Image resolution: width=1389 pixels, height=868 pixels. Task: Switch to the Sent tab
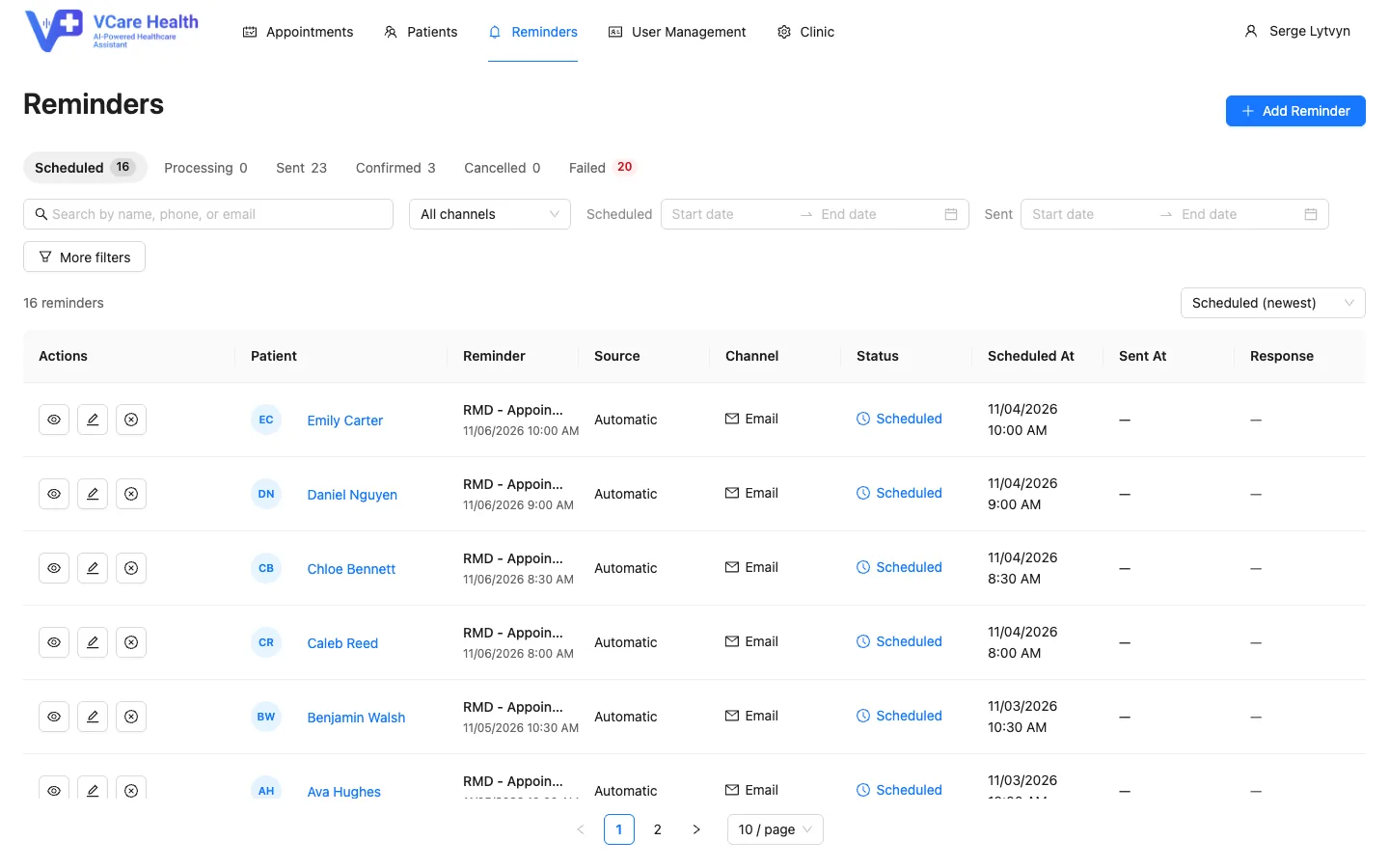(x=302, y=168)
